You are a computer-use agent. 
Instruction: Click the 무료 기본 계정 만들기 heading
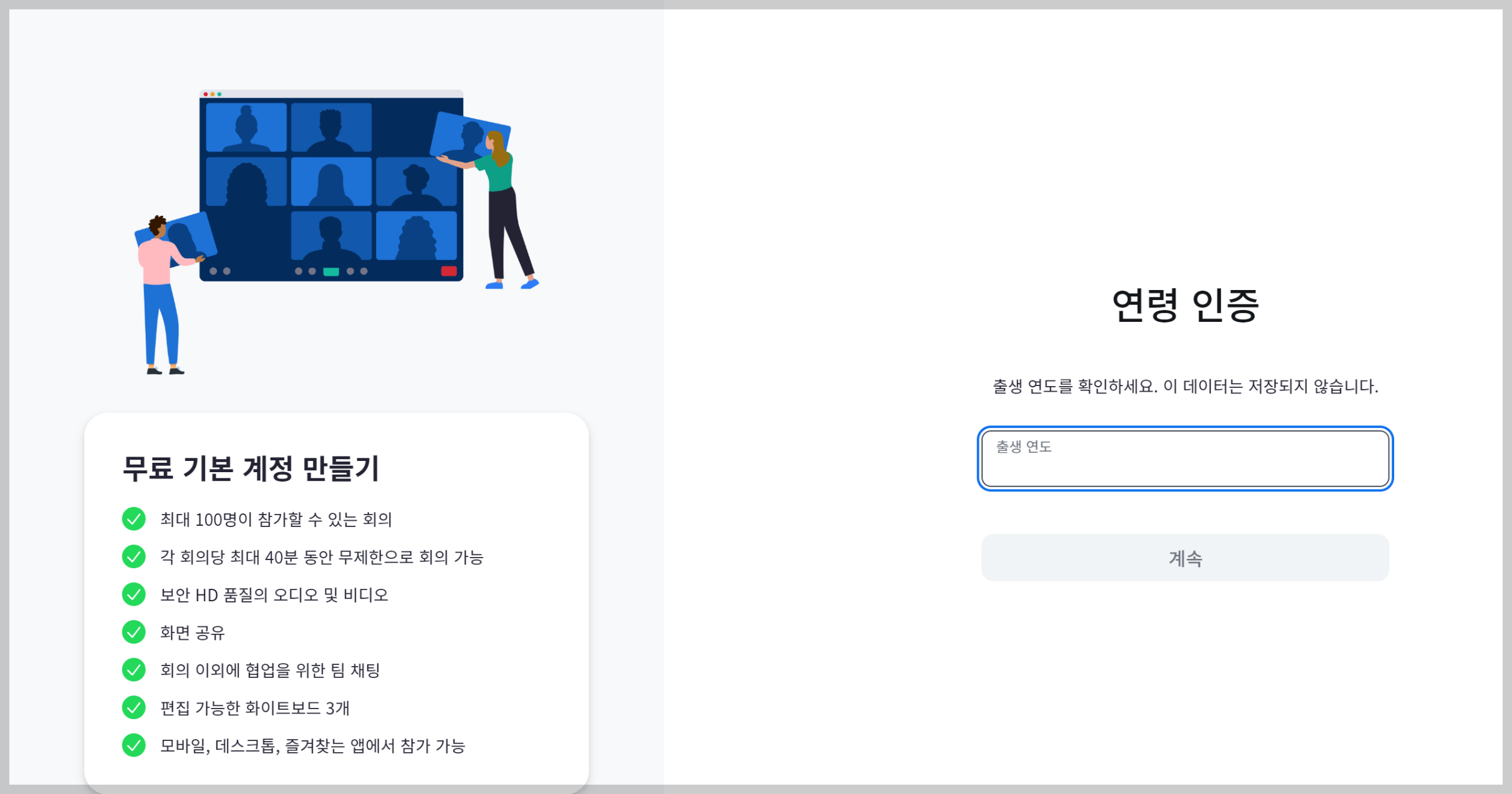251,468
